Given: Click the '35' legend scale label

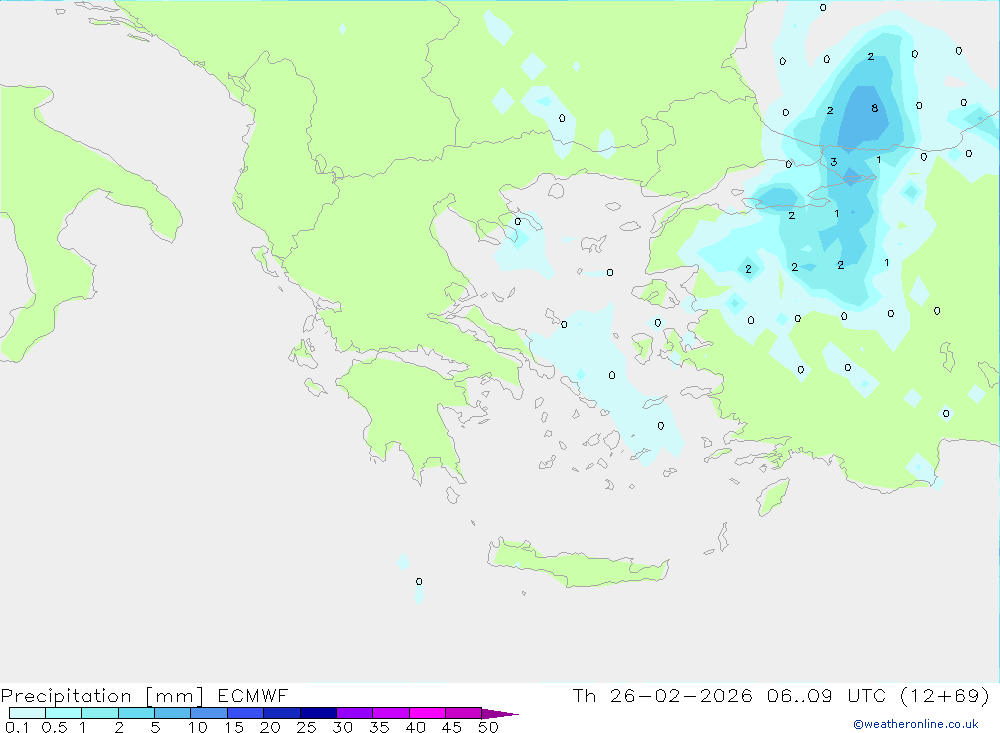Looking at the screenshot, I should tap(379, 727).
